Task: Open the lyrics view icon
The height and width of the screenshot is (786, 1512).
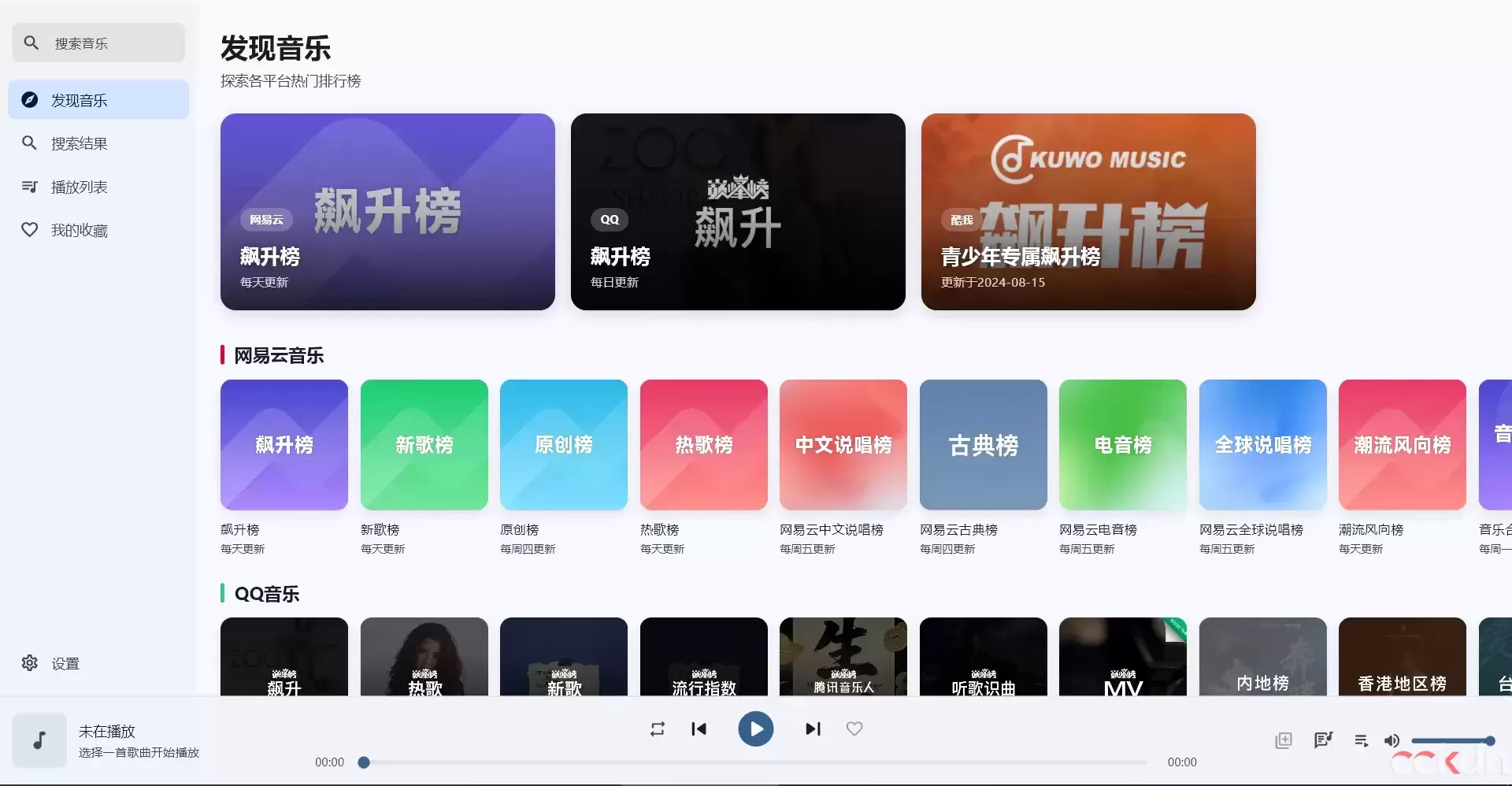Action: [1323, 740]
